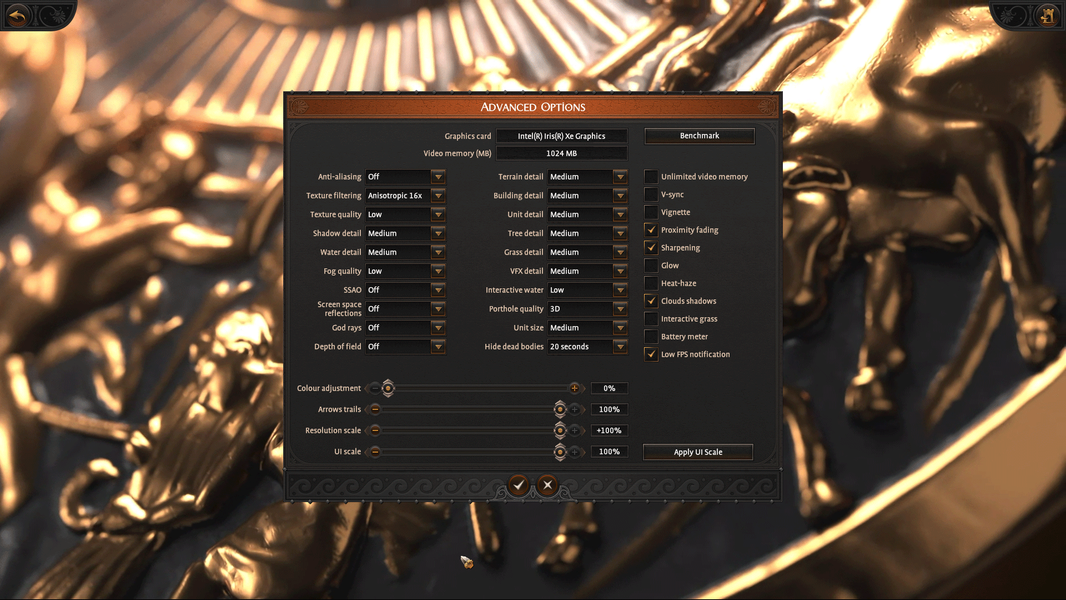Click the UI scale 100% value box

click(x=609, y=451)
